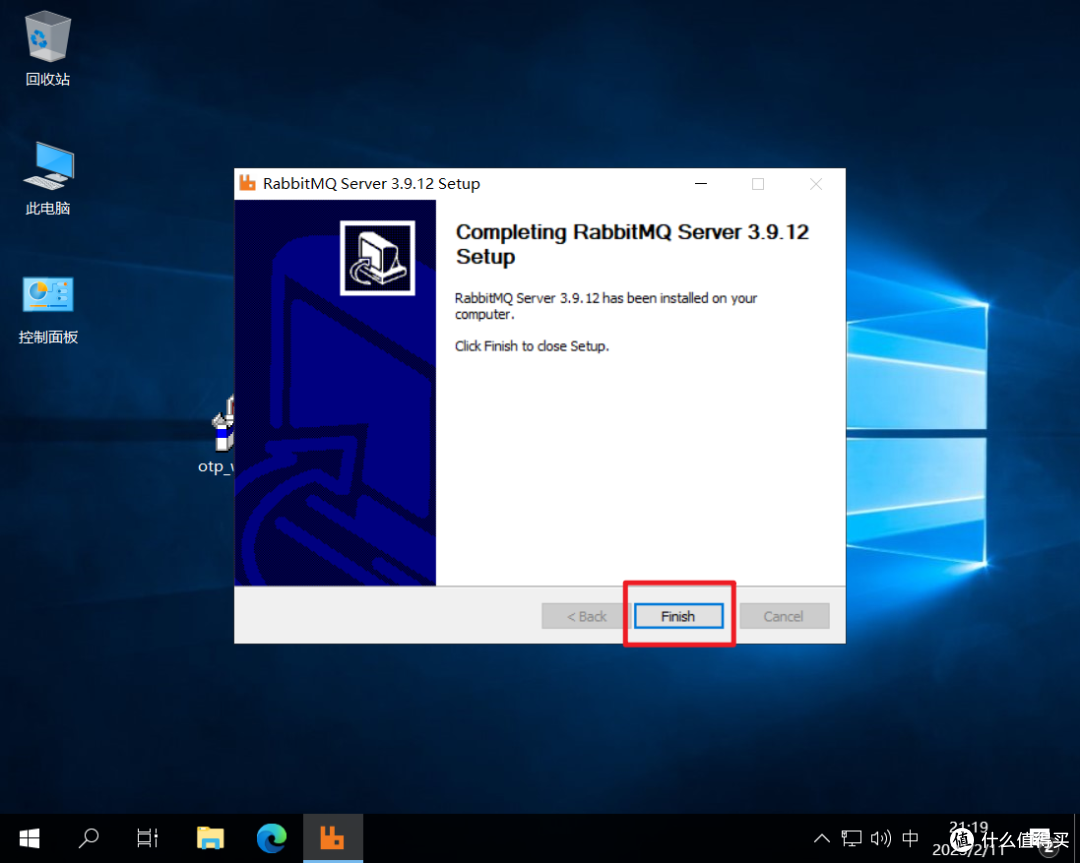Click the RabbitMQ setup taskbar button
The width and height of the screenshot is (1080, 863).
click(333, 838)
